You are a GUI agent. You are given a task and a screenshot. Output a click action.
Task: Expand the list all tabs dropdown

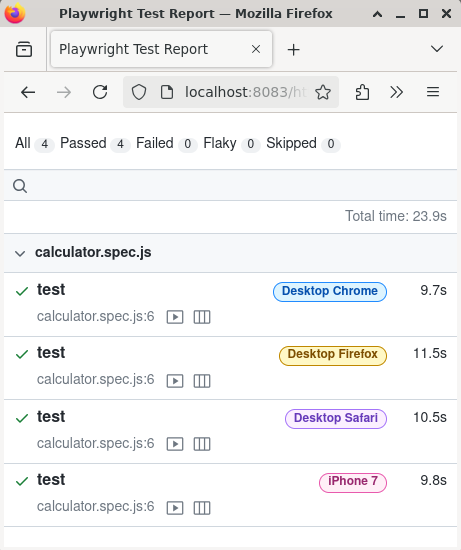click(437, 49)
